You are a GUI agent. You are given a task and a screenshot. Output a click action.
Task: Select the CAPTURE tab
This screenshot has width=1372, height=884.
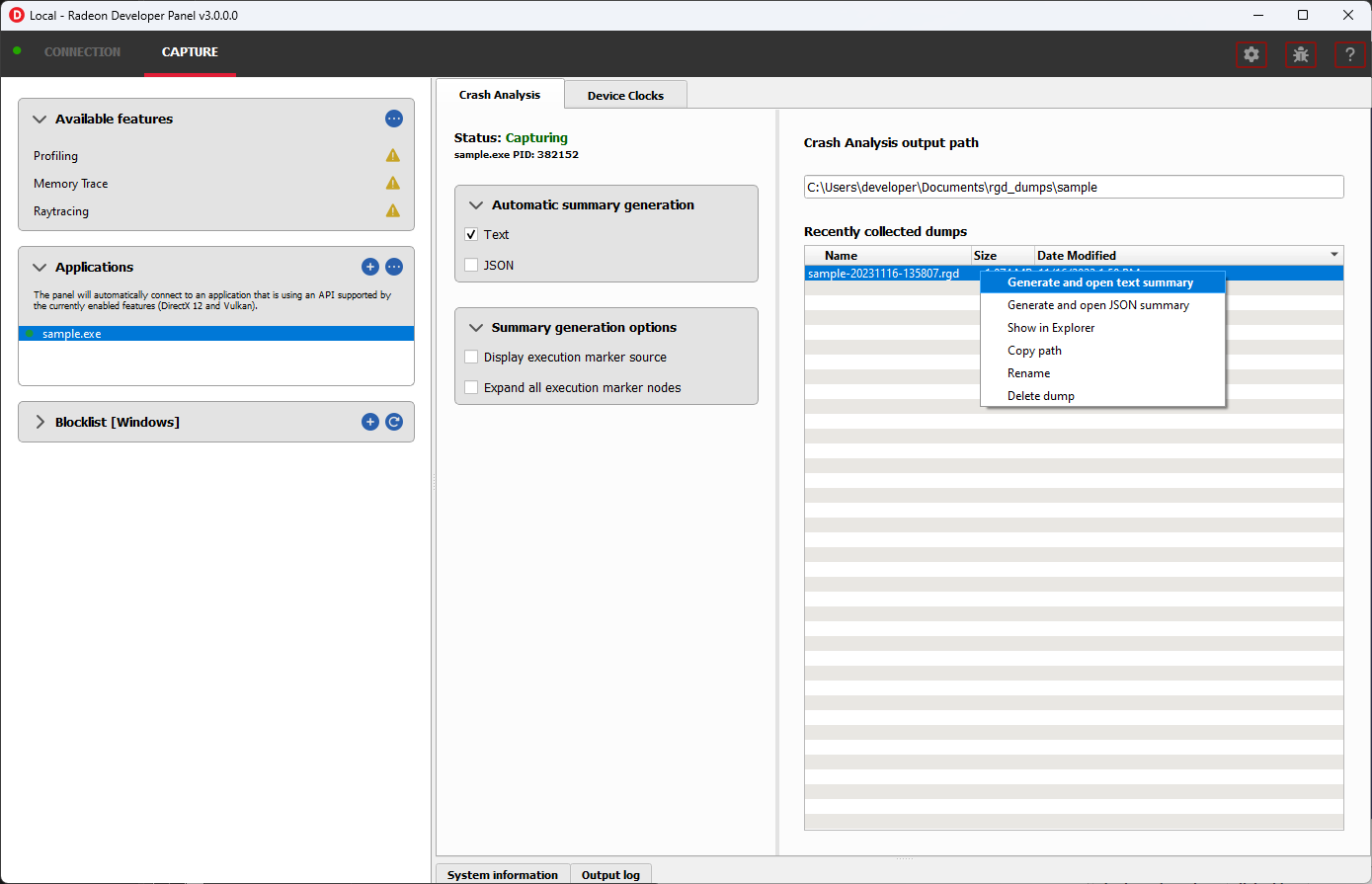191,51
